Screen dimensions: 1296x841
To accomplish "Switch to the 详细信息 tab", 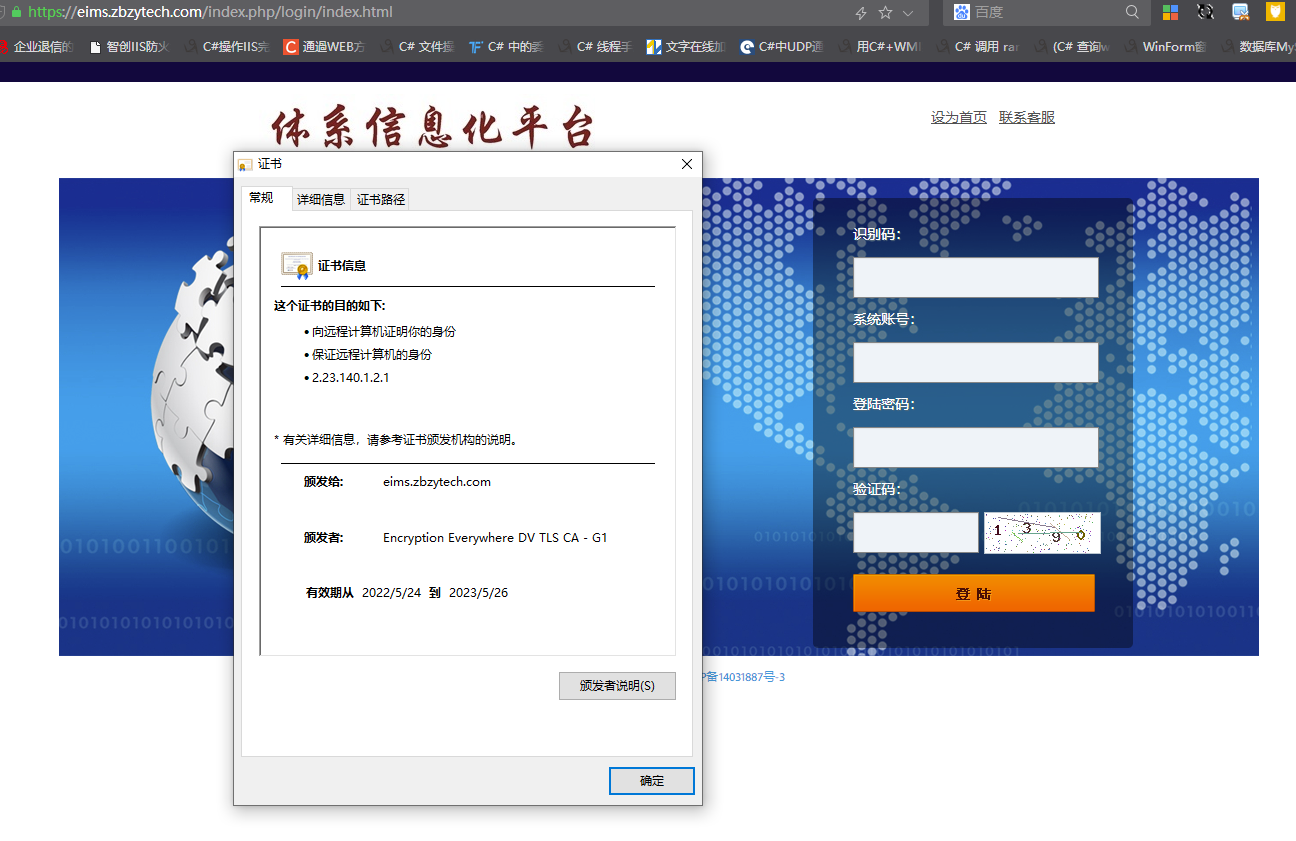I will (x=321, y=199).
